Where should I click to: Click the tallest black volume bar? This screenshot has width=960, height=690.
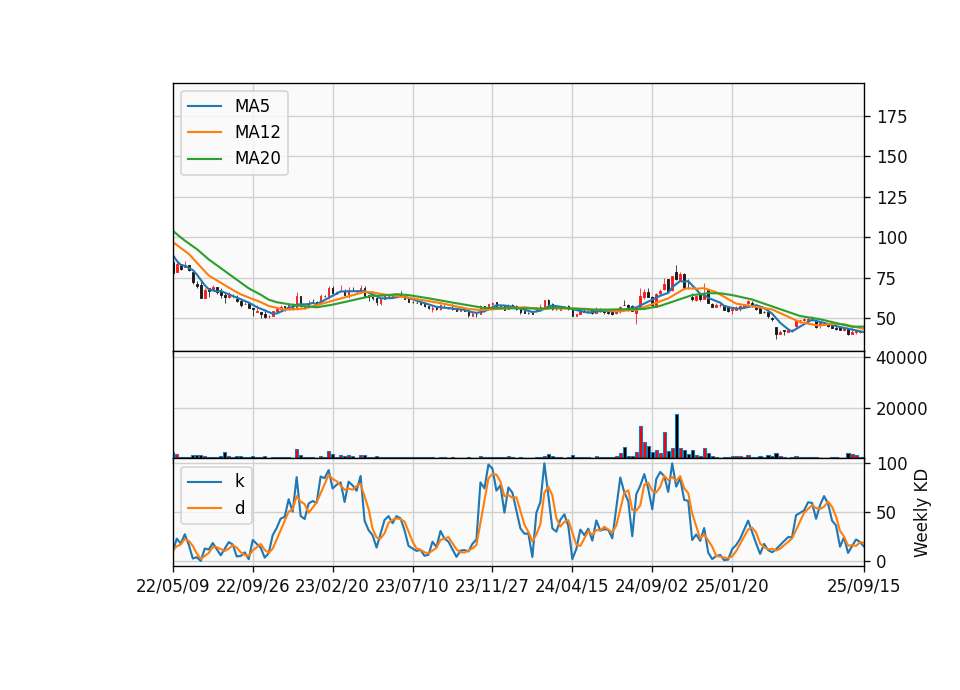[x=677, y=436]
